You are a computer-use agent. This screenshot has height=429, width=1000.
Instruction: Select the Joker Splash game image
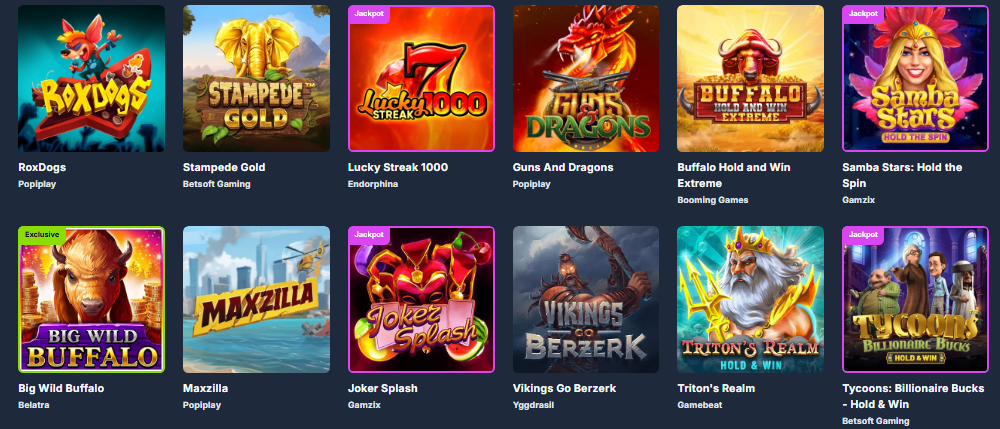coord(422,300)
